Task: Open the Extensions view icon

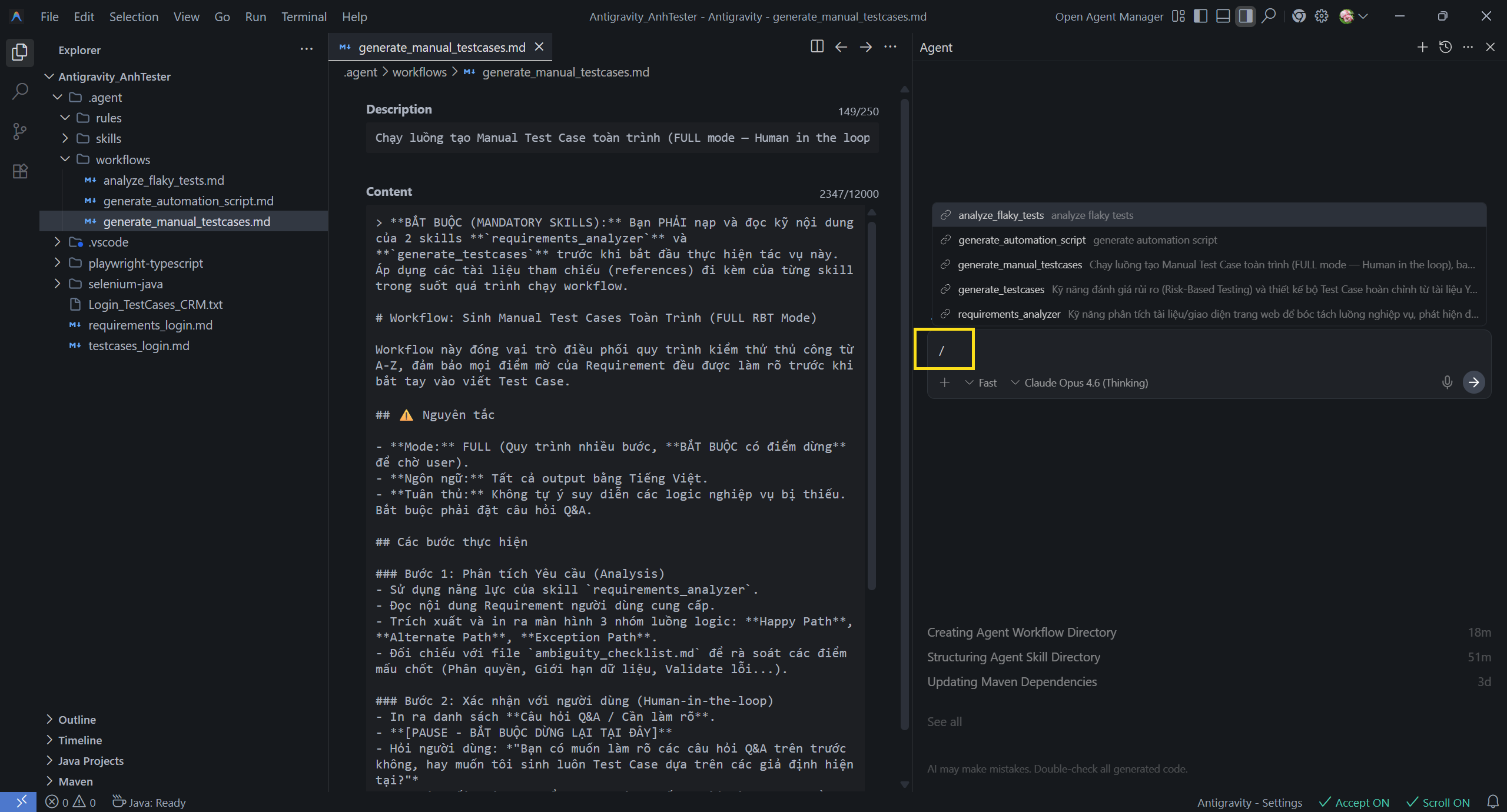Action: (20, 171)
